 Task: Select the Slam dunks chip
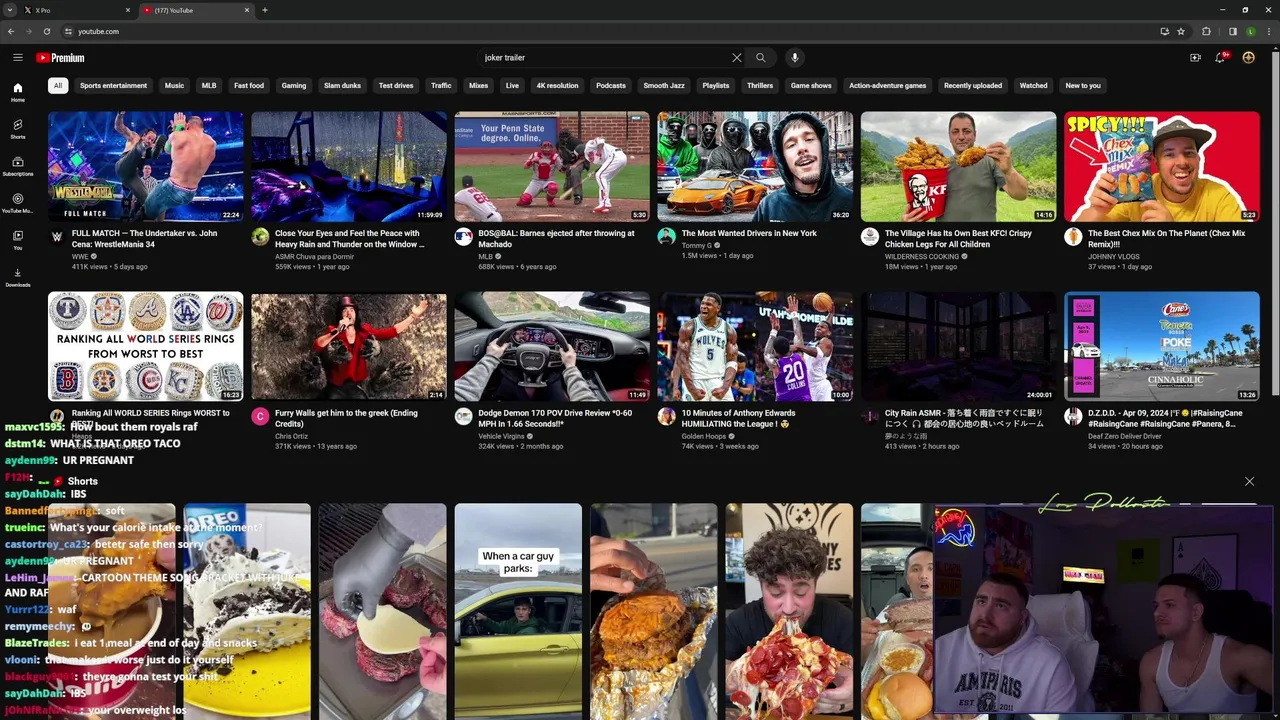tap(342, 86)
